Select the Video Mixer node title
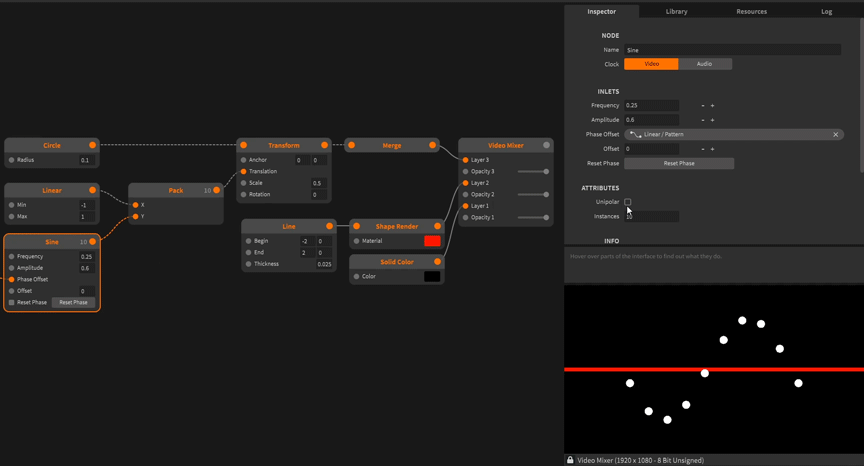The width and height of the screenshot is (864, 466). click(505, 145)
